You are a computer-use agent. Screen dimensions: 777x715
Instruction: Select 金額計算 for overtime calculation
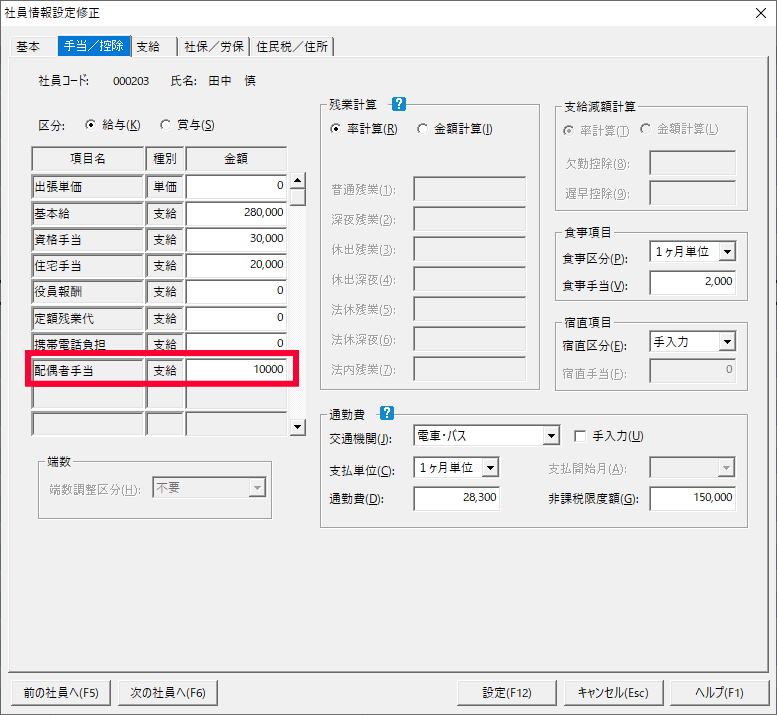423,129
